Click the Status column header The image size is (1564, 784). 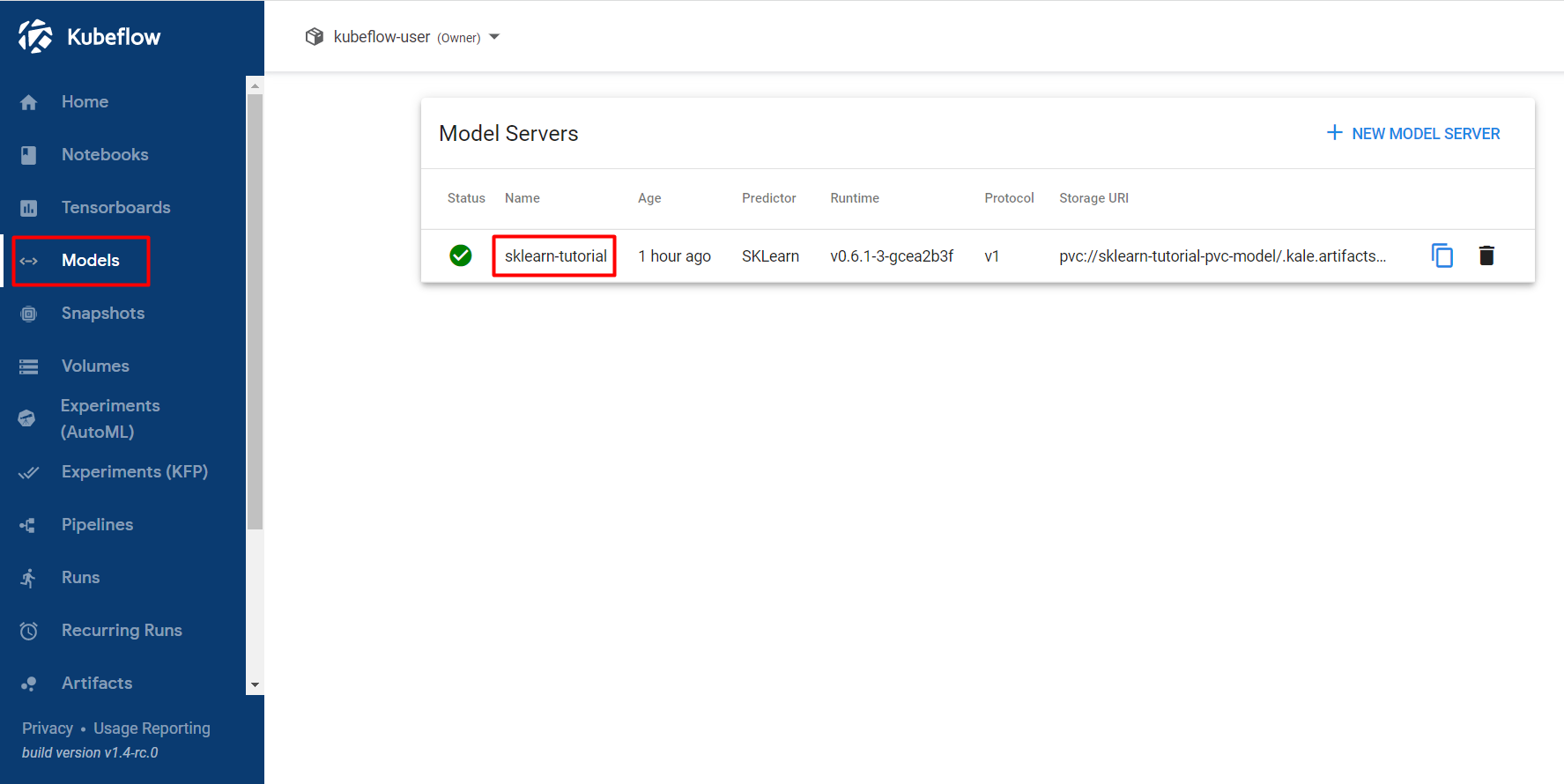coord(466,198)
